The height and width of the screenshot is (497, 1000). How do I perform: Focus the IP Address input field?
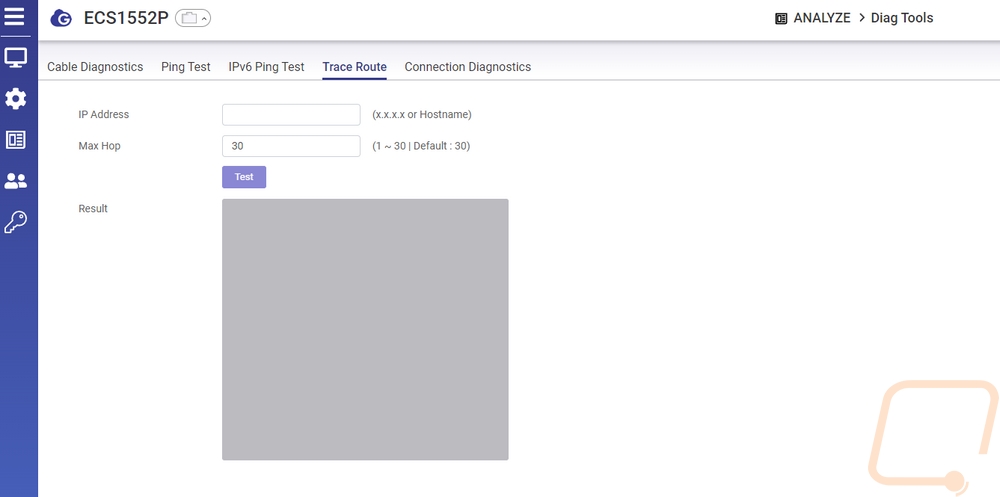click(291, 114)
